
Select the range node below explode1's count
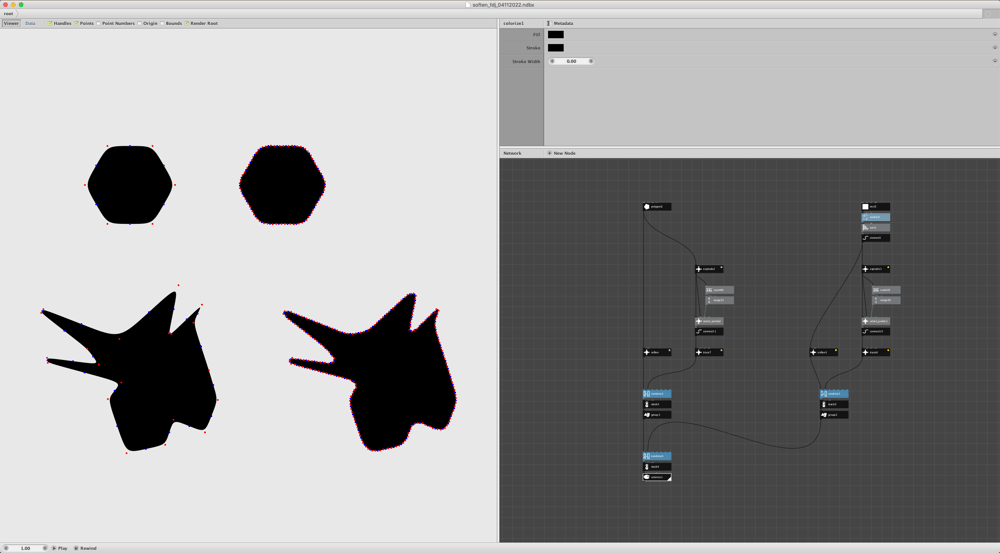tap(886, 300)
